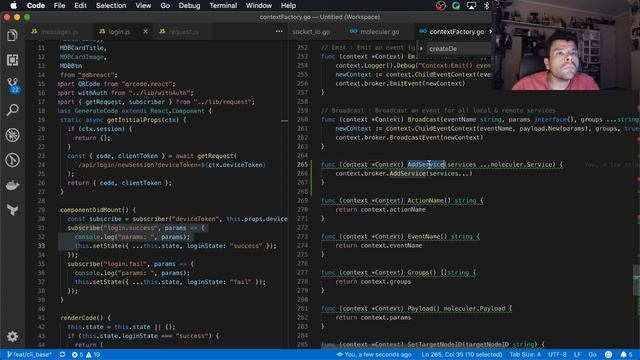Close the login.js tab
The height and width of the screenshot is (360, 640).
(145, 31)
